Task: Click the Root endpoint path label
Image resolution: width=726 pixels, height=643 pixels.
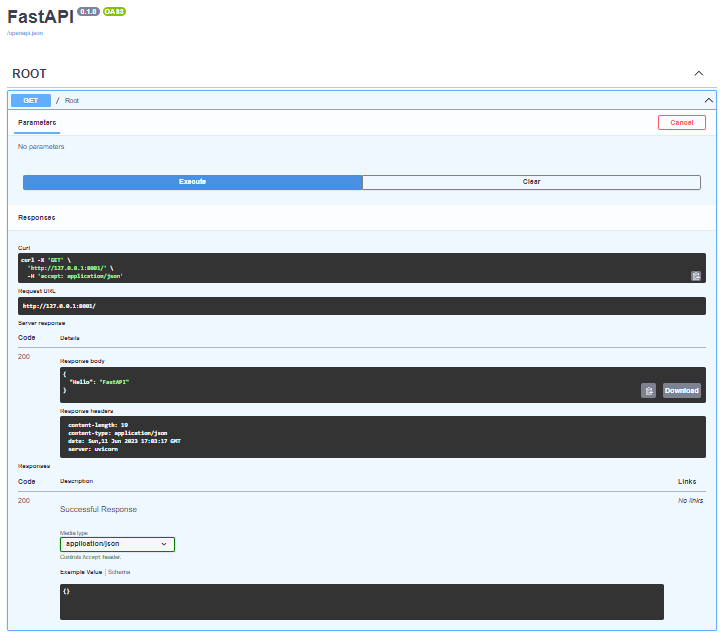Action: pyautogui.click(x=72, y=101)
